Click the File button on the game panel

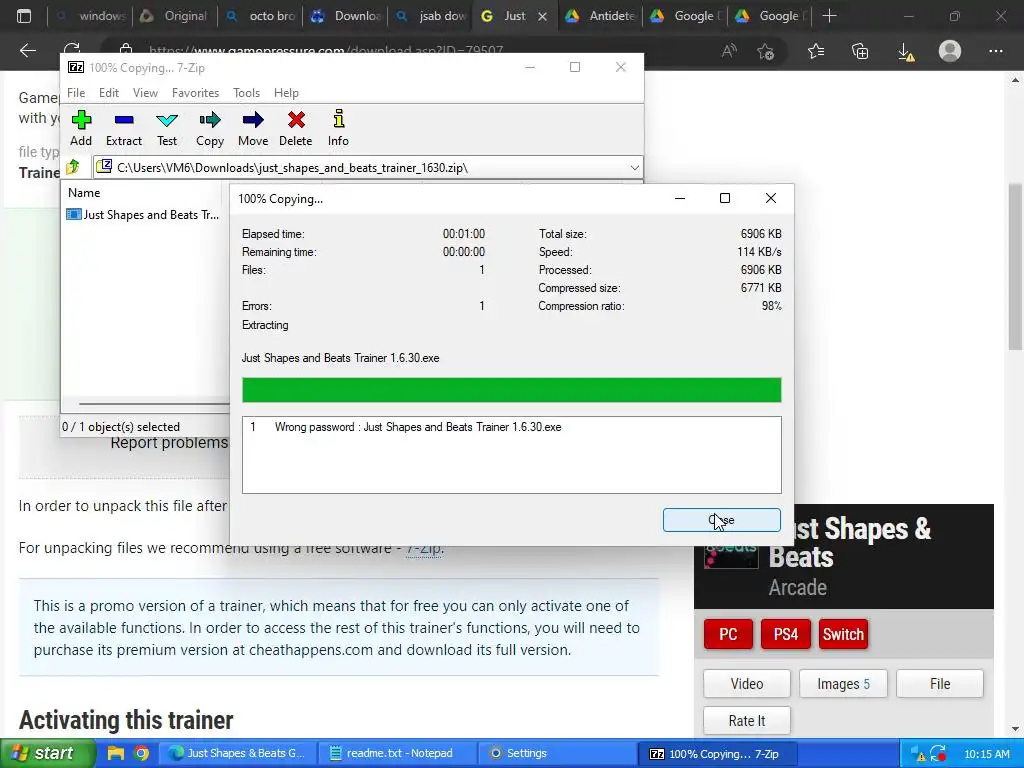940,684
